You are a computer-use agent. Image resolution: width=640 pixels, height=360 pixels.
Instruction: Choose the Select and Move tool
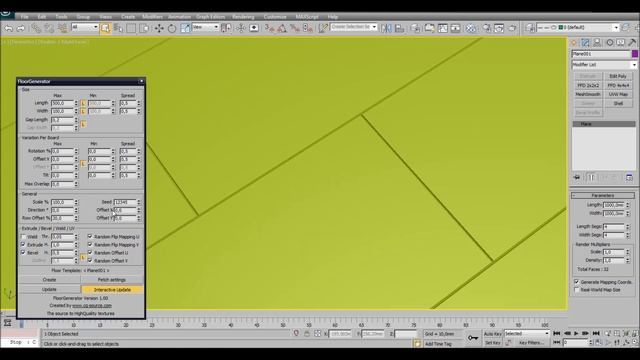click(159, 28)
